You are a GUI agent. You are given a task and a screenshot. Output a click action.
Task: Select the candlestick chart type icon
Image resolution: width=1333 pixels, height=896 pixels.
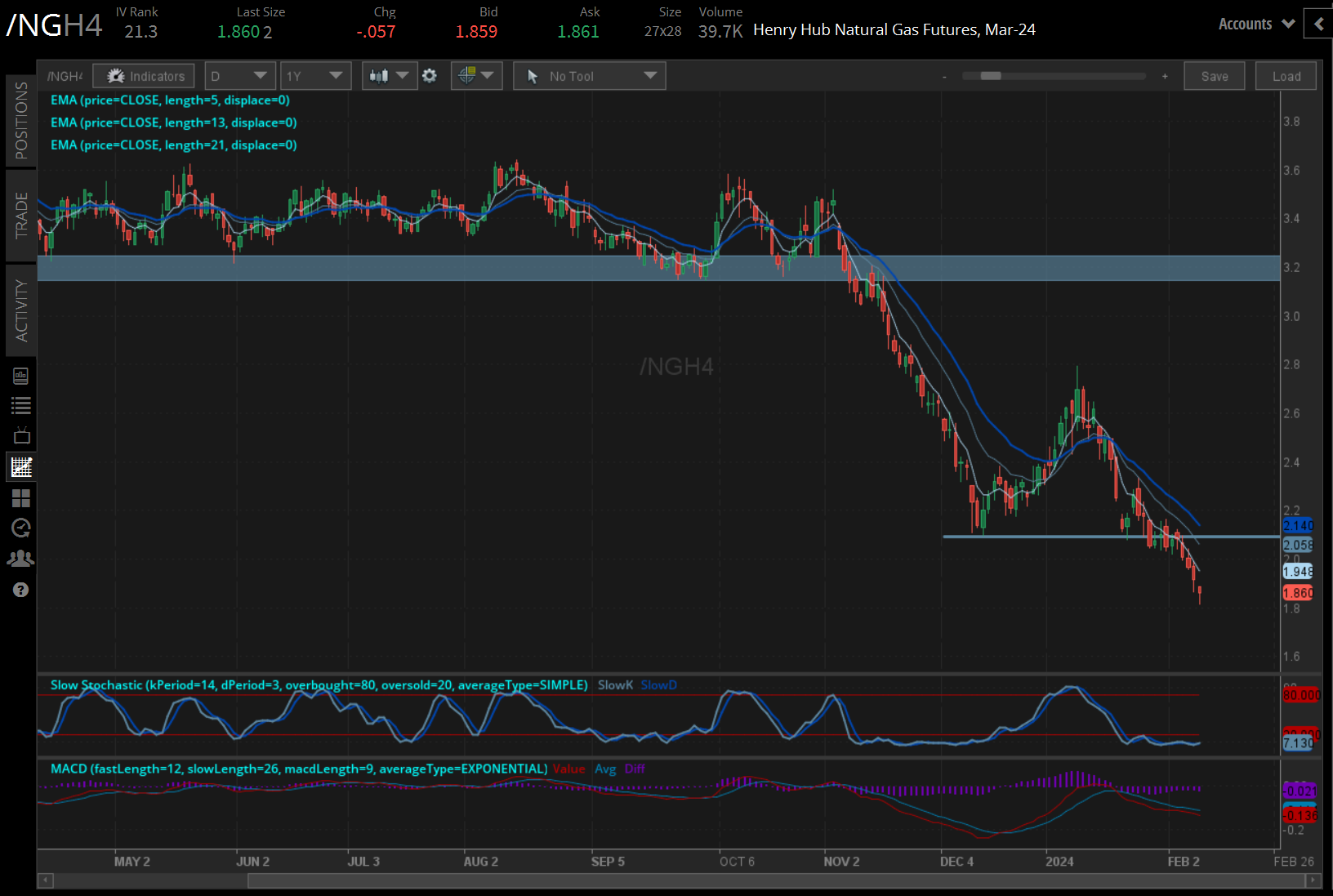[x=381, y=75]
